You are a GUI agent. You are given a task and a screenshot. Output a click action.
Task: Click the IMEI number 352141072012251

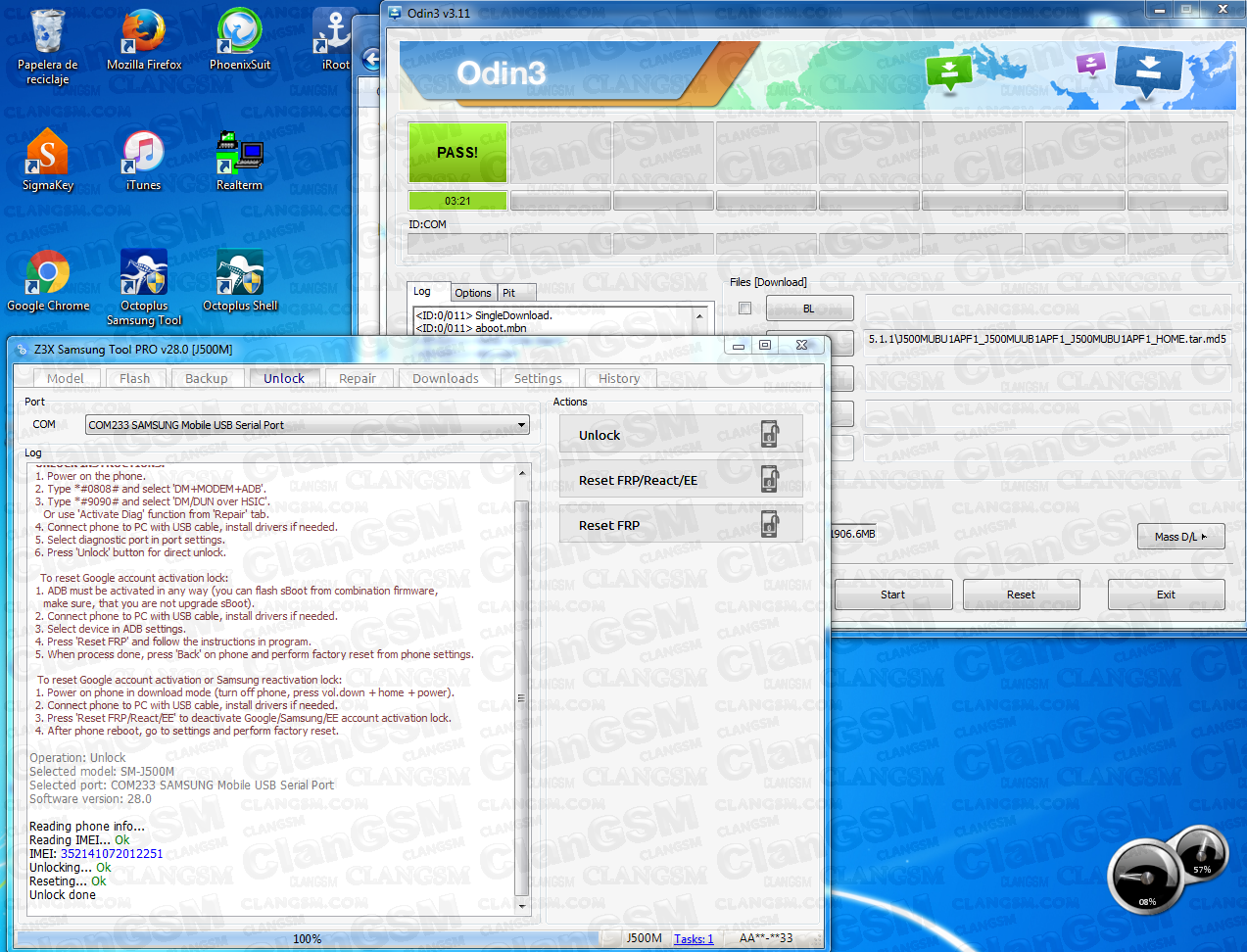click(112, 853)
